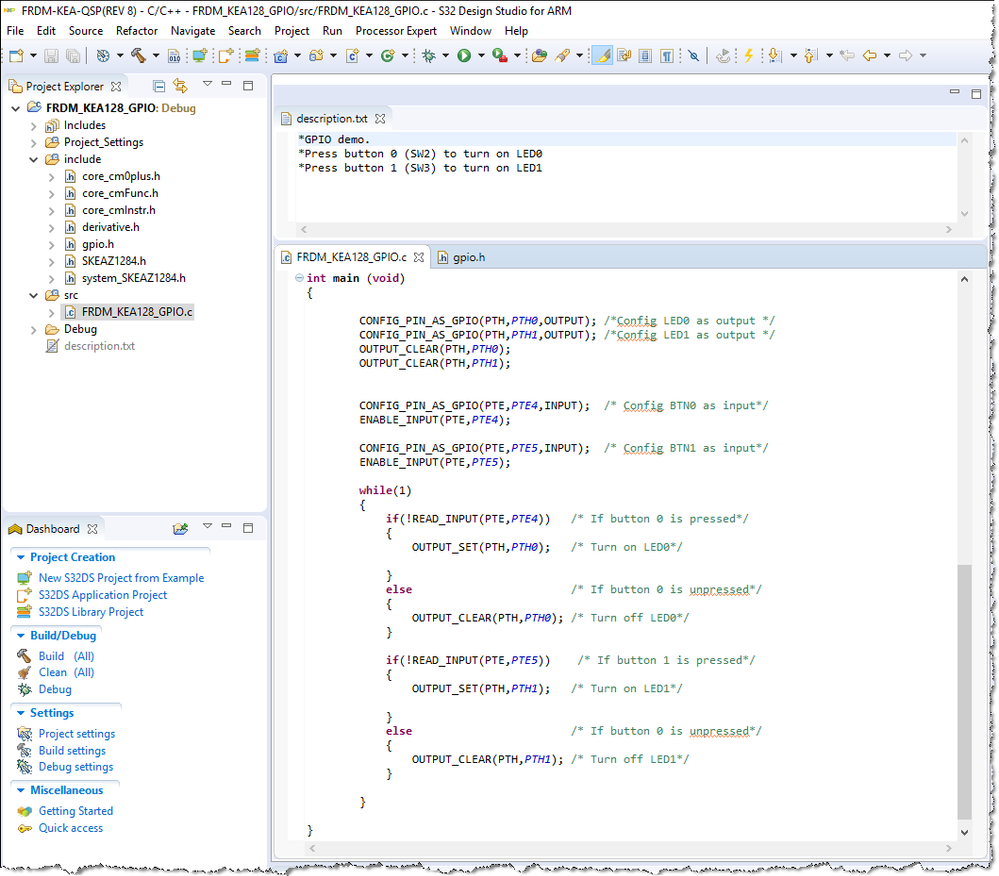Image resolution: width=999 pixels, height=876 pixels.
Task: Click Collapse All in Project Explorer
Action: tap(159, 86)
